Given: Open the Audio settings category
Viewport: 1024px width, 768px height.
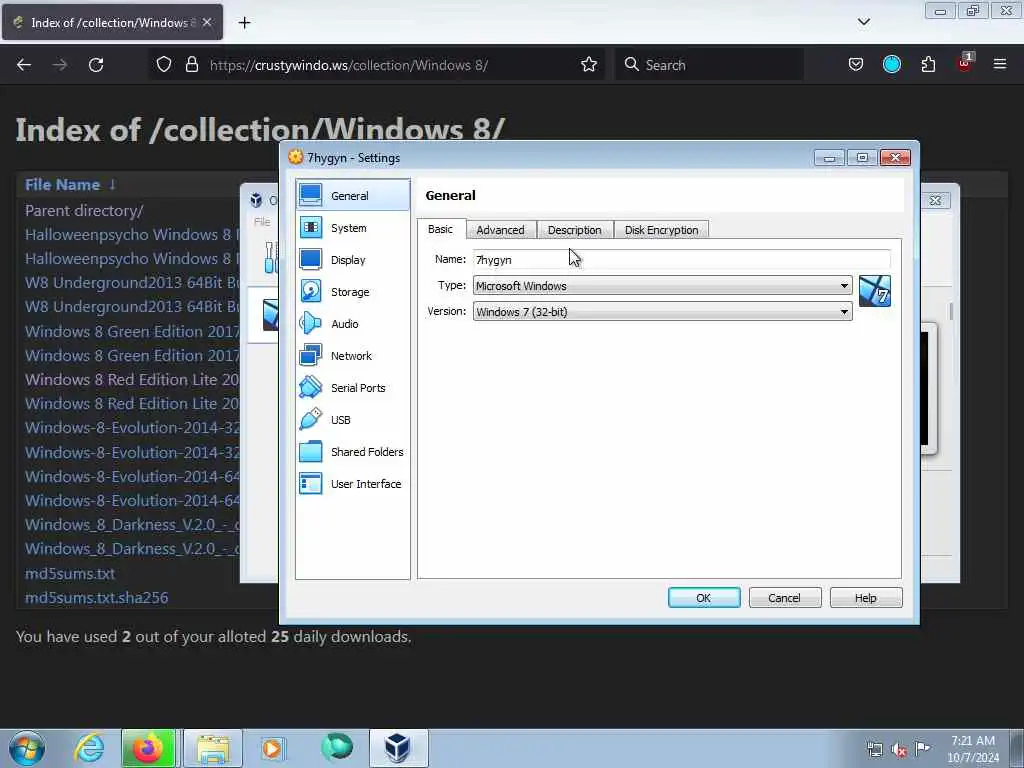Looking at the screenshot, I should click(353, 324).
